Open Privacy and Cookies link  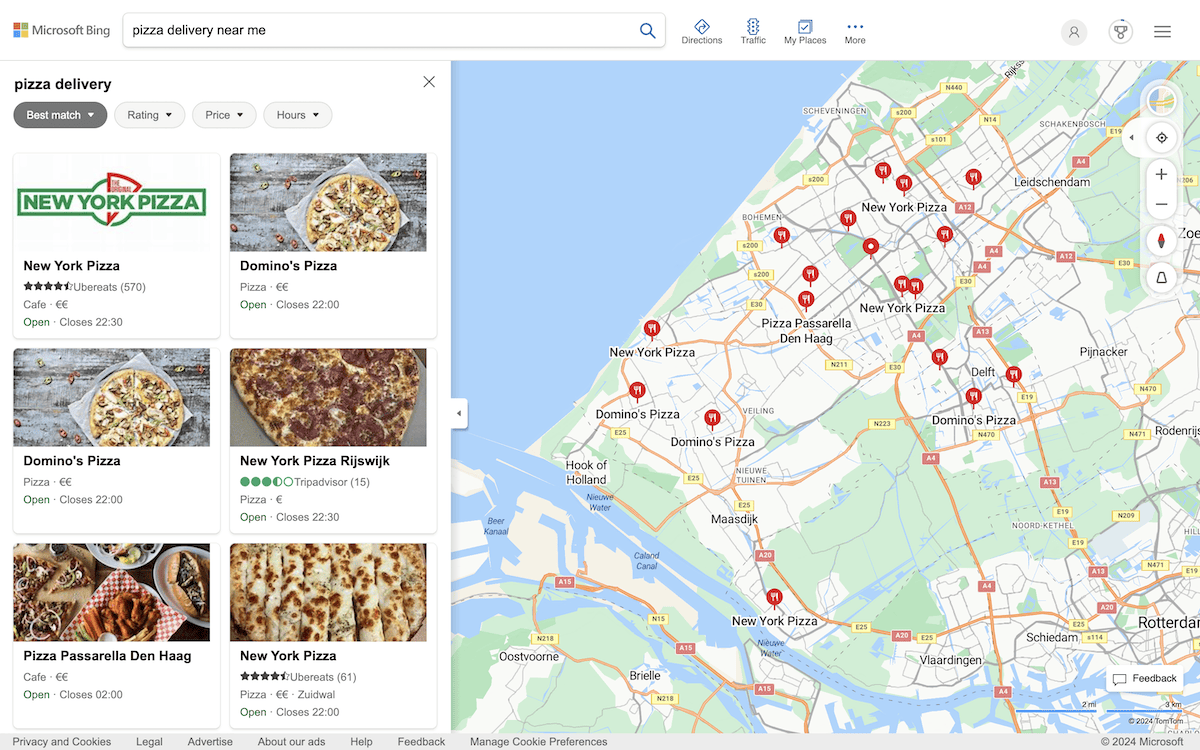pyautogui.click(x=62, y=742)
